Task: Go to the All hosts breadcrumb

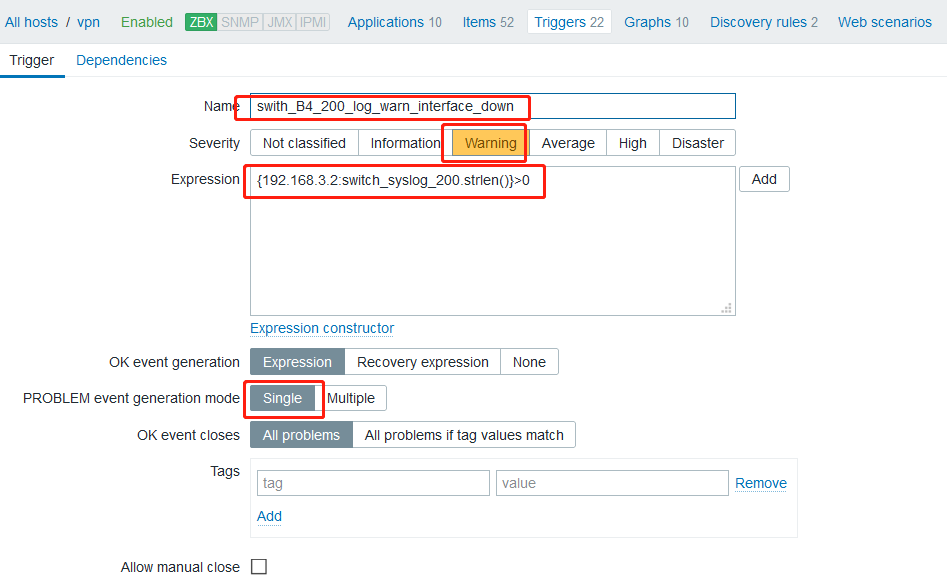Action: (31, 22)
